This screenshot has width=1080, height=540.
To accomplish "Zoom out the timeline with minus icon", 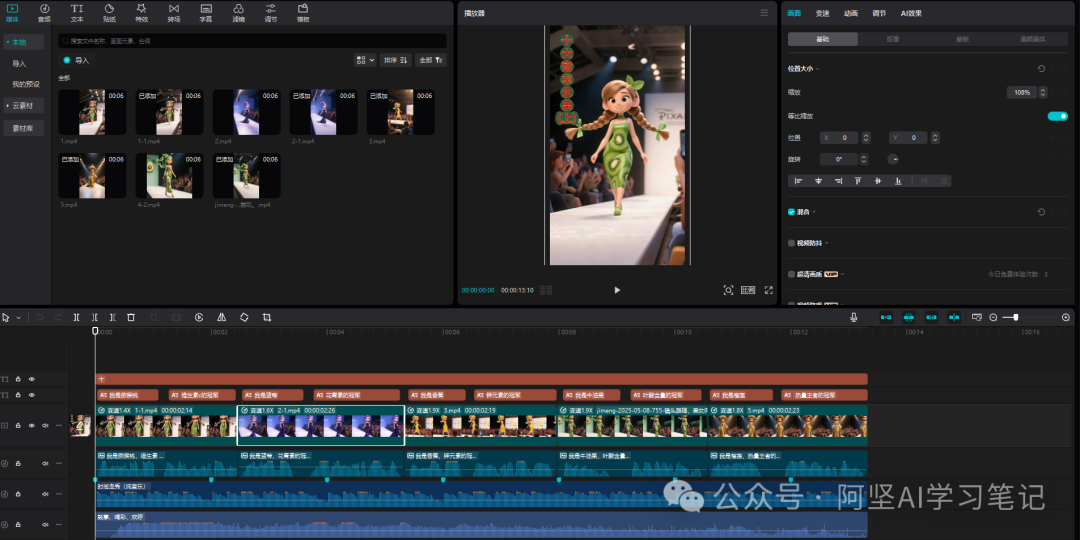I will click(x=993, y=318).
